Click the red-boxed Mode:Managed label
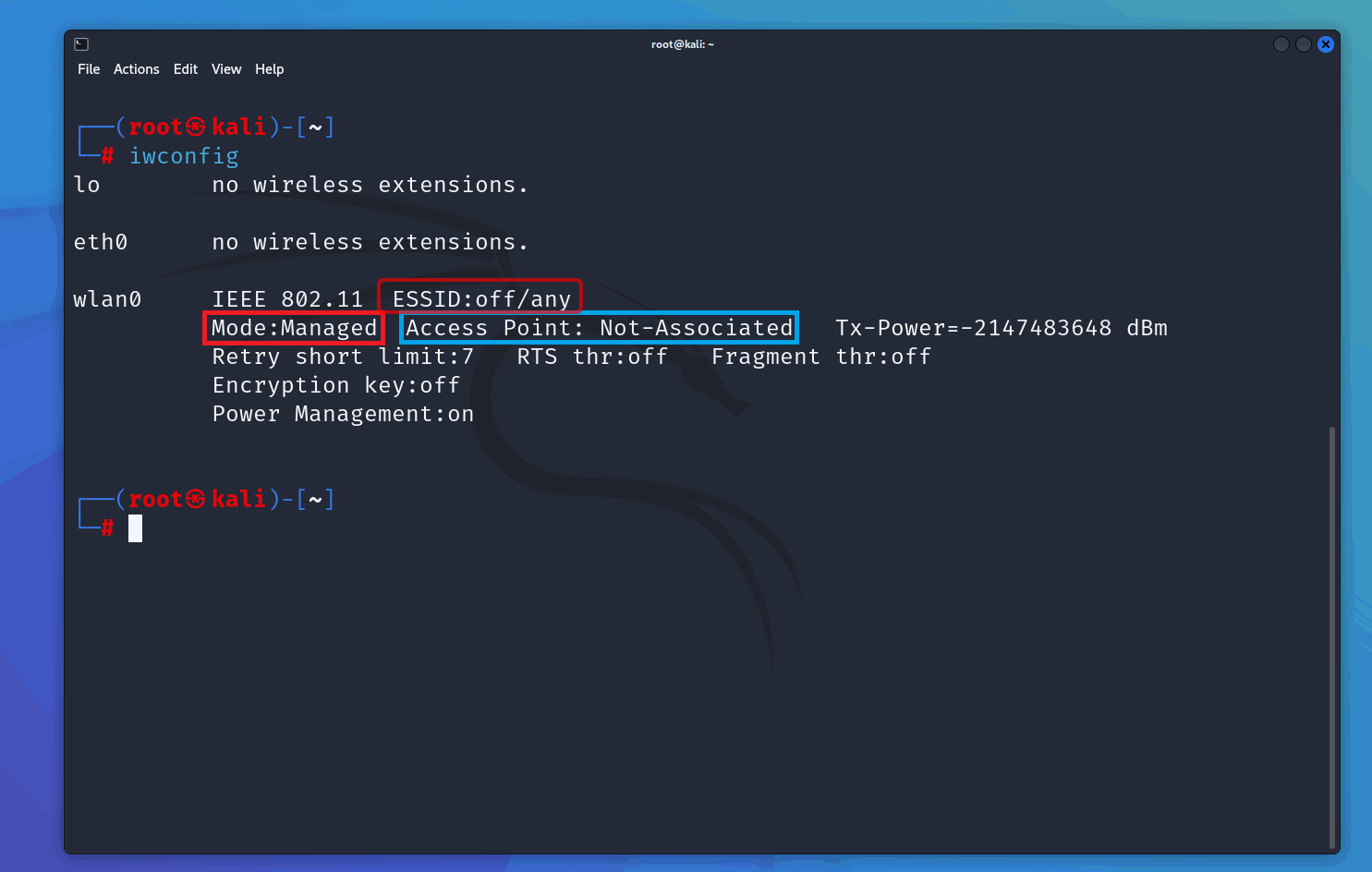The image size is (1372, 872). click(293, 327)
